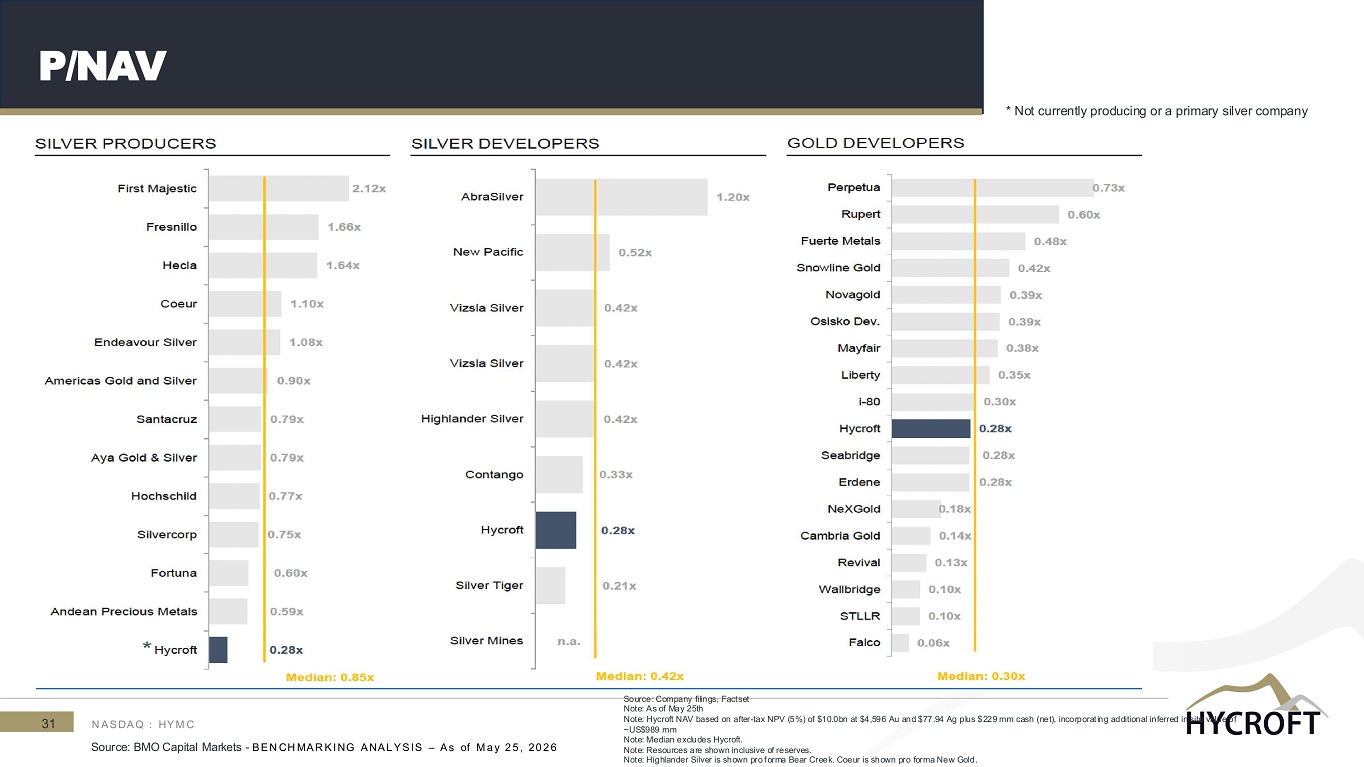Click the 1.66x value
Screen dimensions: 1364x767
tap(345, 227)
